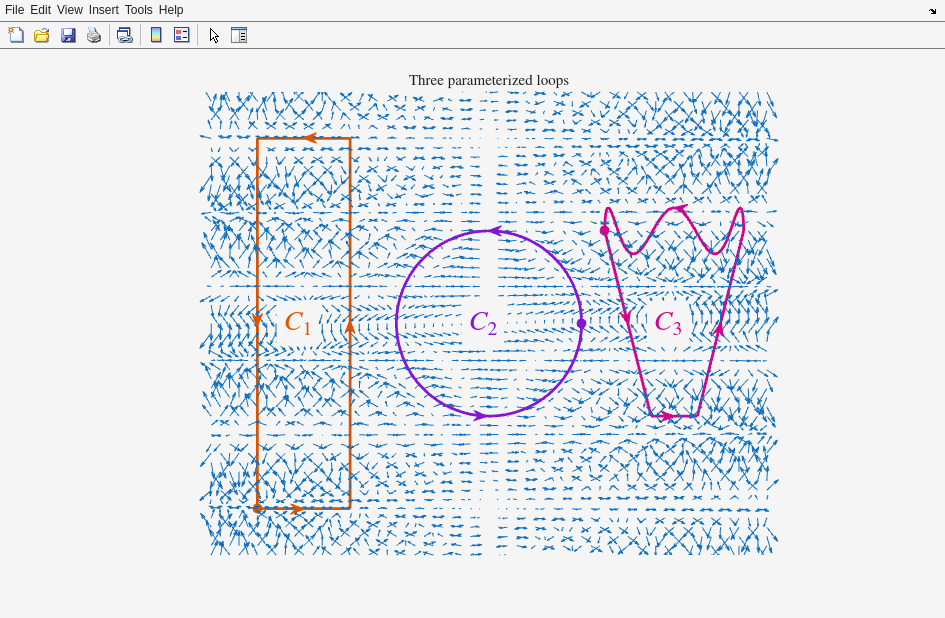Print the figure with the printer icon
This screenshot has width=945, height=618.
click(94, 35)
